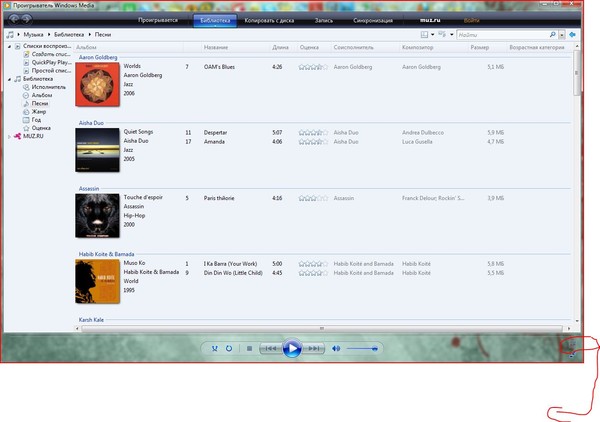Select the Despertar track
The width and height of the screenshot is (600, 422).
(x=215, y=133)
